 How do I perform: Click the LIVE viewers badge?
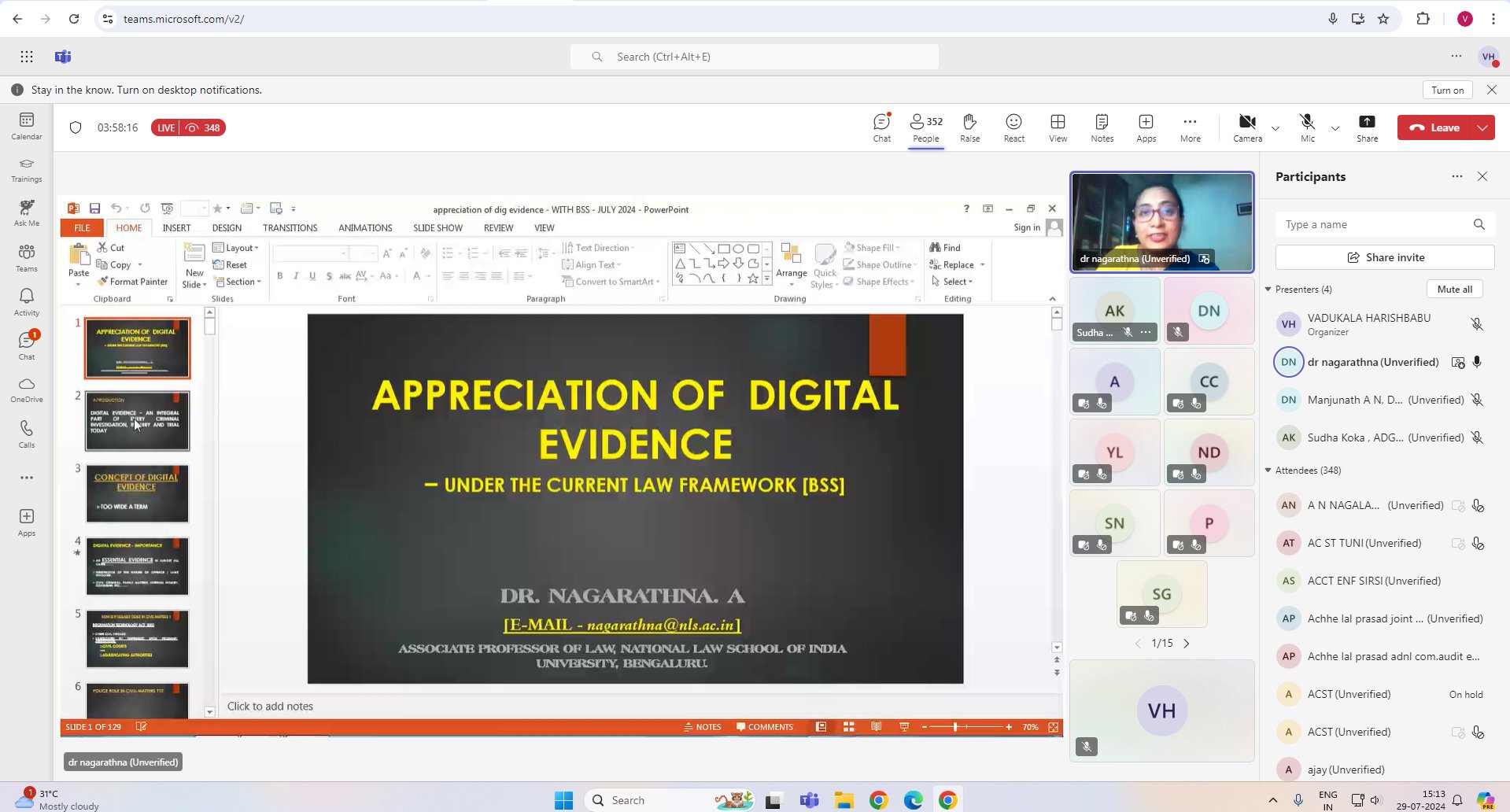[x=188, y=127]
